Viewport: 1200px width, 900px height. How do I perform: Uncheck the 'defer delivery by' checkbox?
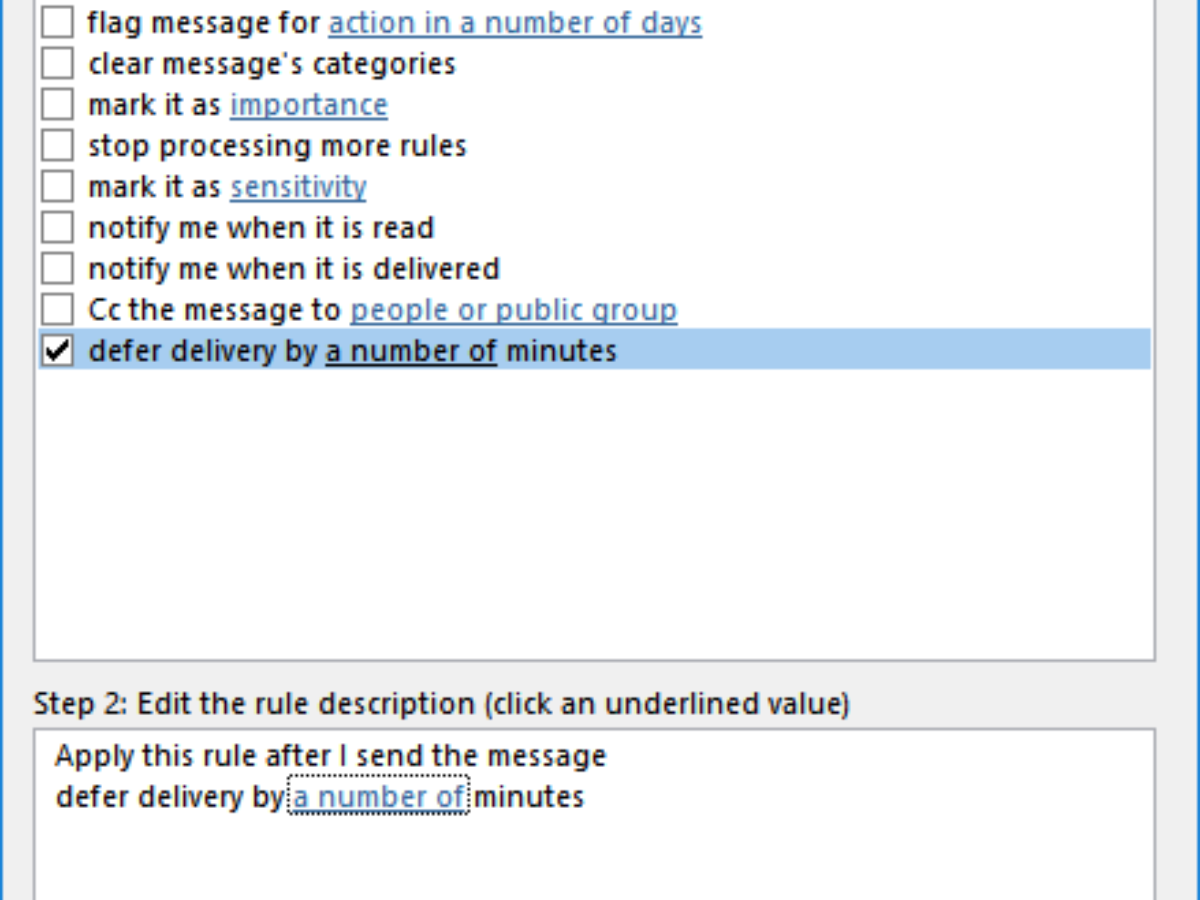tap(57, 350)
